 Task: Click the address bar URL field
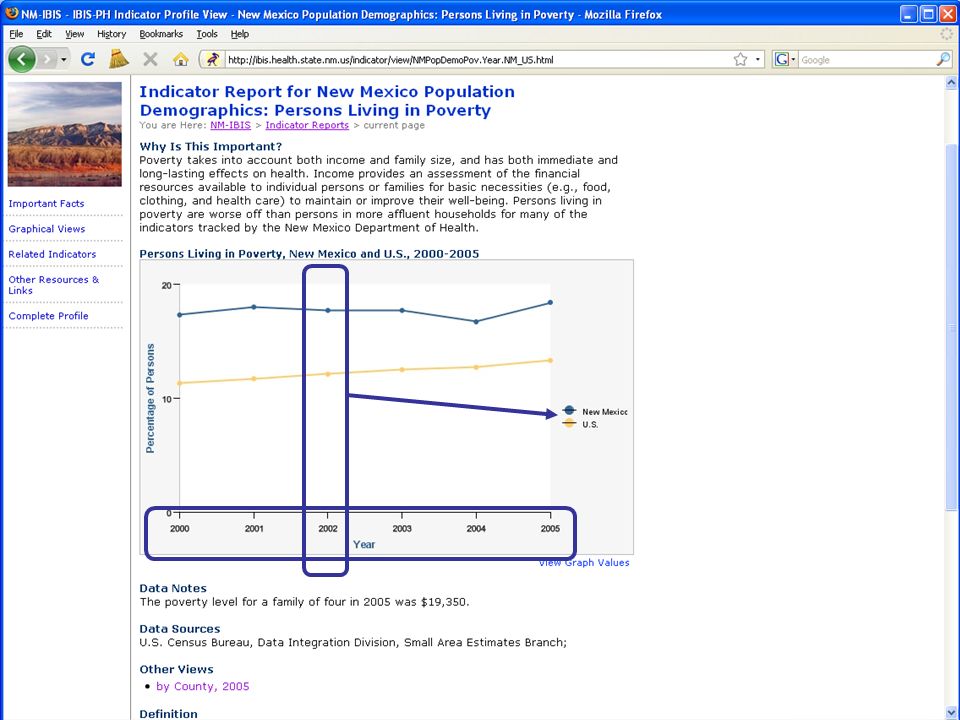[x=478, y=59]
